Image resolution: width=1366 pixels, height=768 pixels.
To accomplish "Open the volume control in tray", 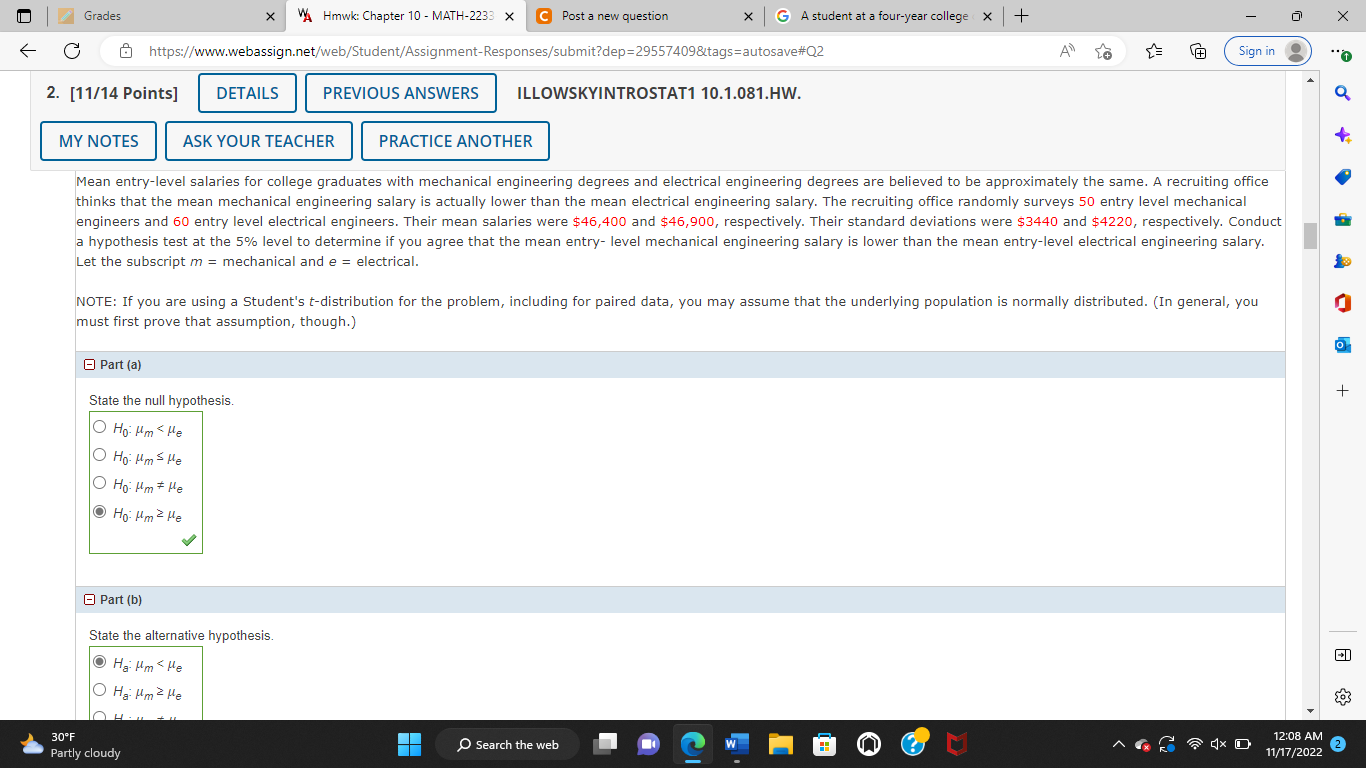I will tap(1220, 744).
